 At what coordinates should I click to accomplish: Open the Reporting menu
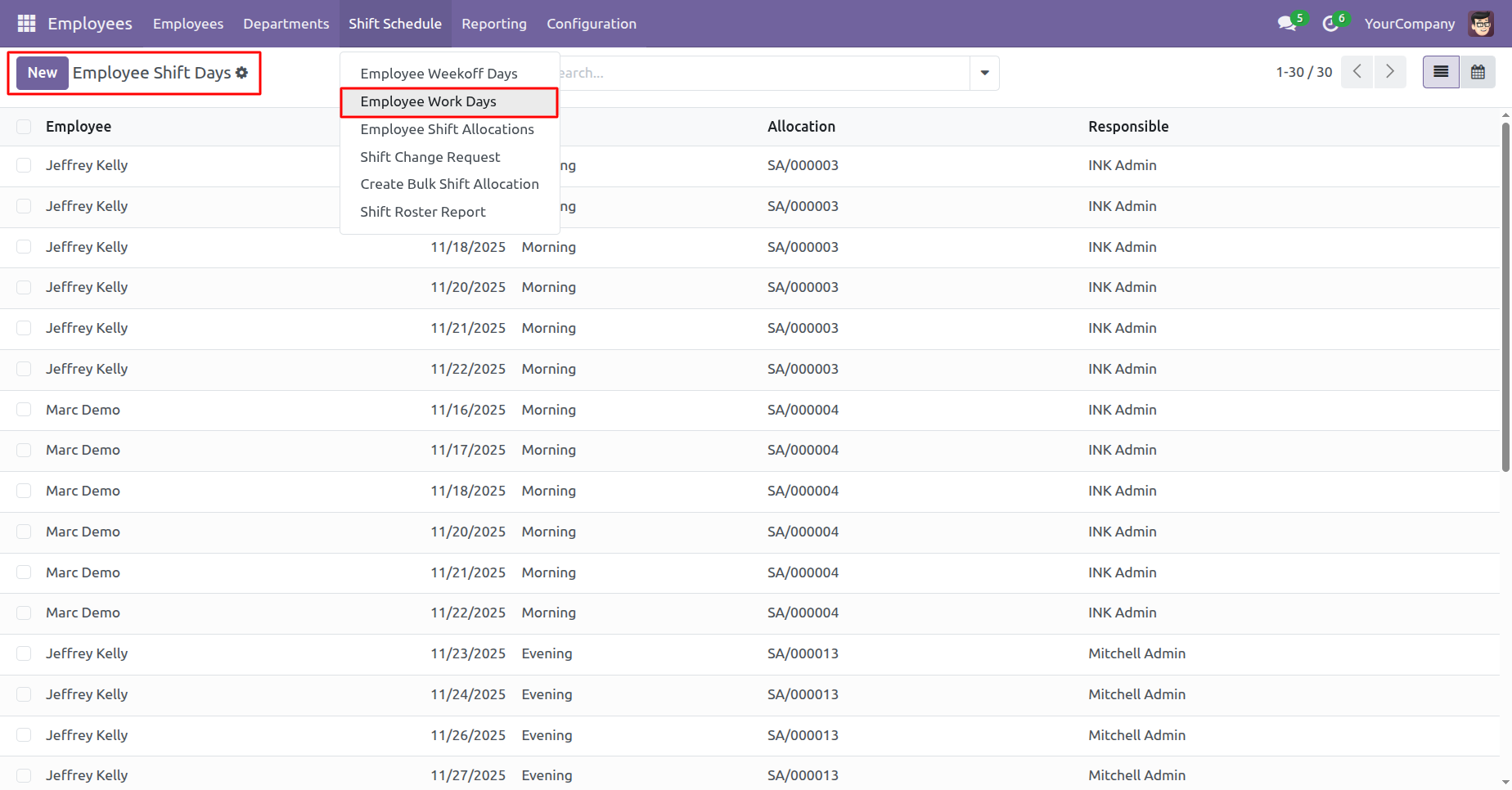pos(494,24)
